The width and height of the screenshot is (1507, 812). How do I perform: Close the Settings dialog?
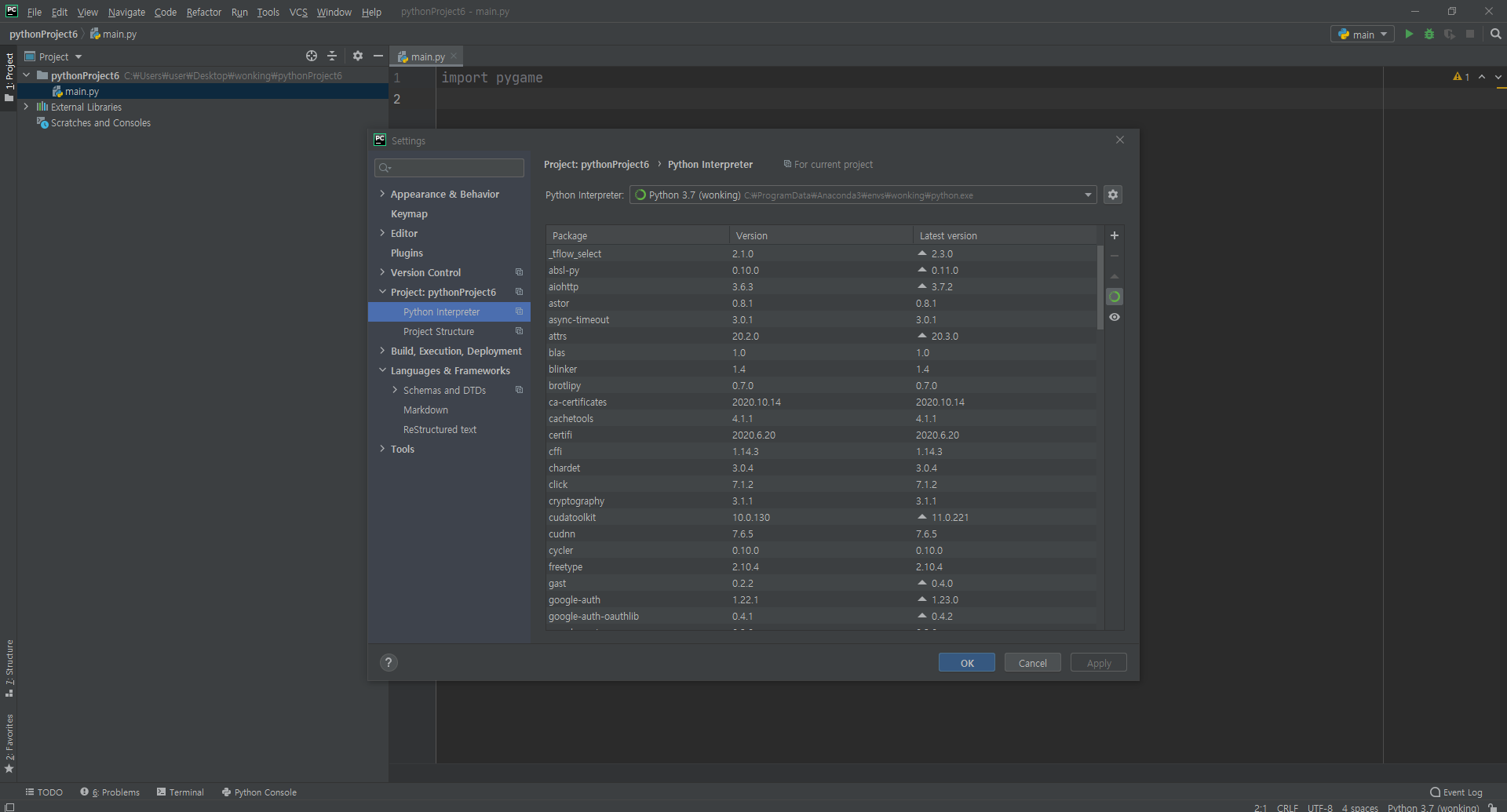[1120, 140]
